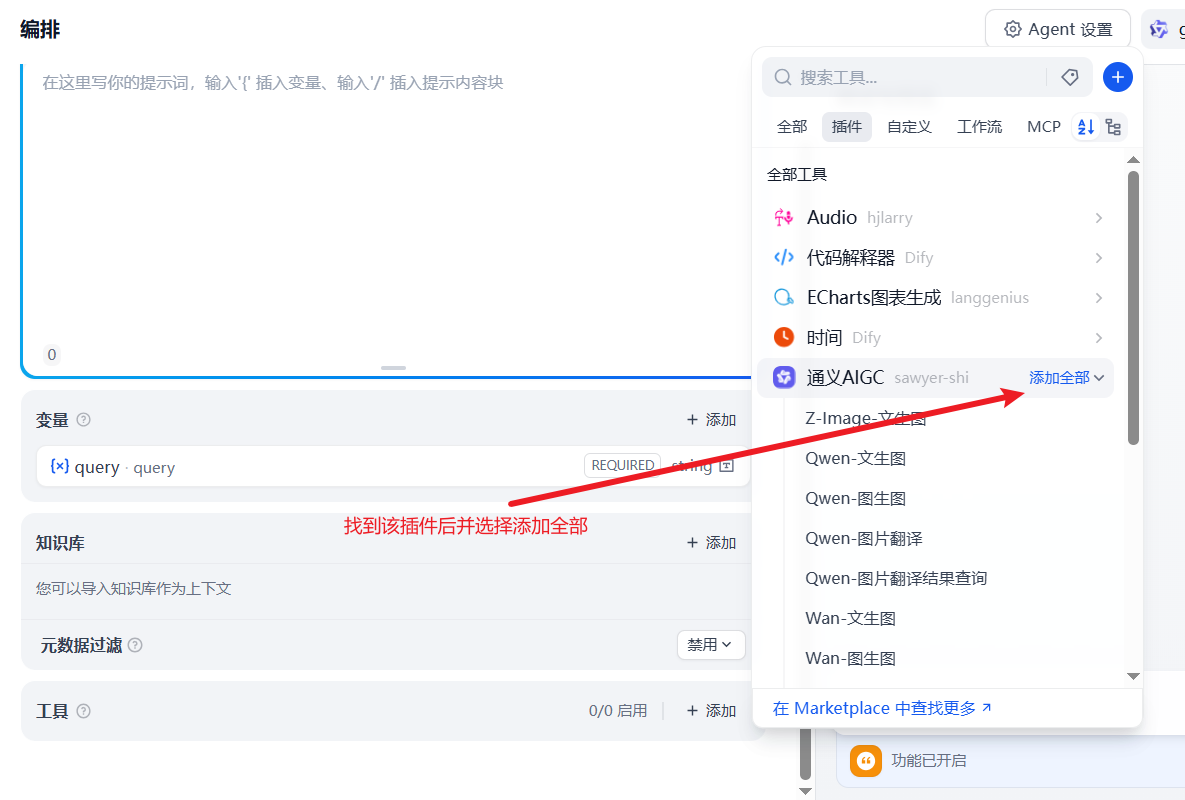
Task: Click the character count 0 badge
Action: tap(51, 354)
